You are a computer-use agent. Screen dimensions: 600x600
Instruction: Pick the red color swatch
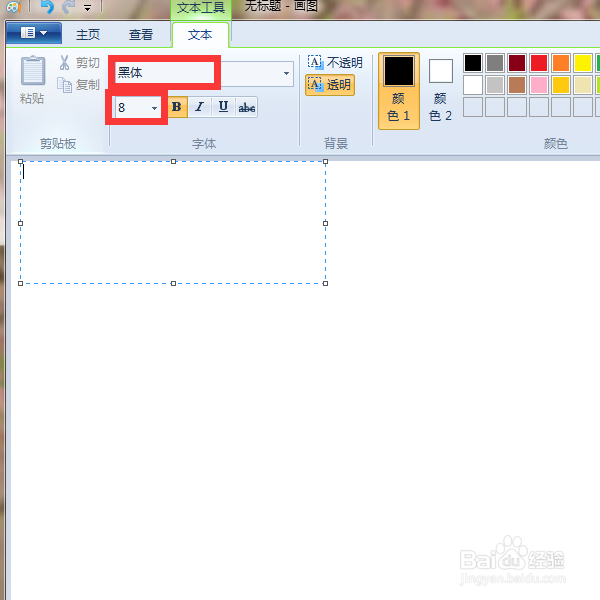pos(539,63)
